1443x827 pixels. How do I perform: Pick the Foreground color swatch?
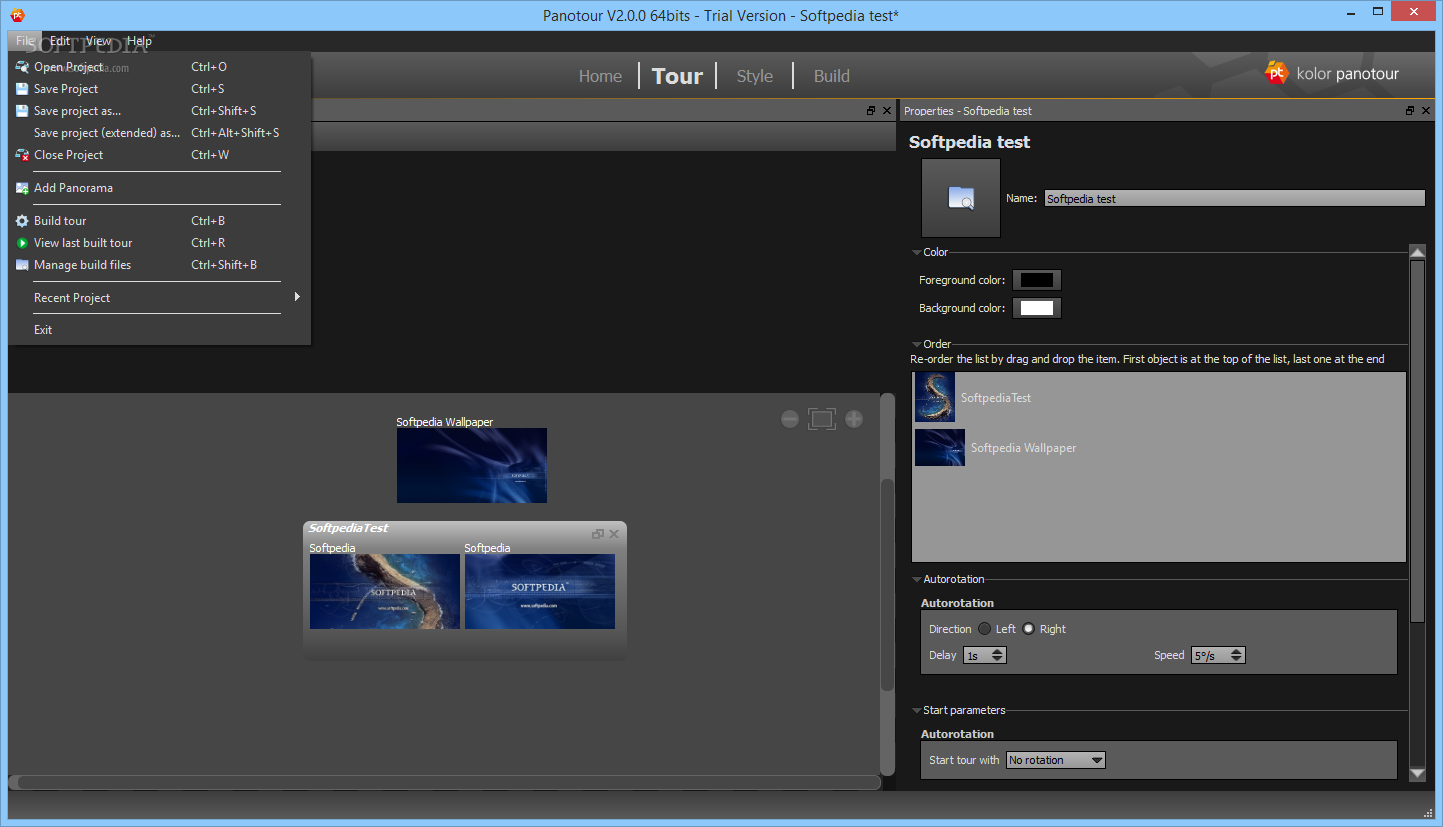[1037, 280]
